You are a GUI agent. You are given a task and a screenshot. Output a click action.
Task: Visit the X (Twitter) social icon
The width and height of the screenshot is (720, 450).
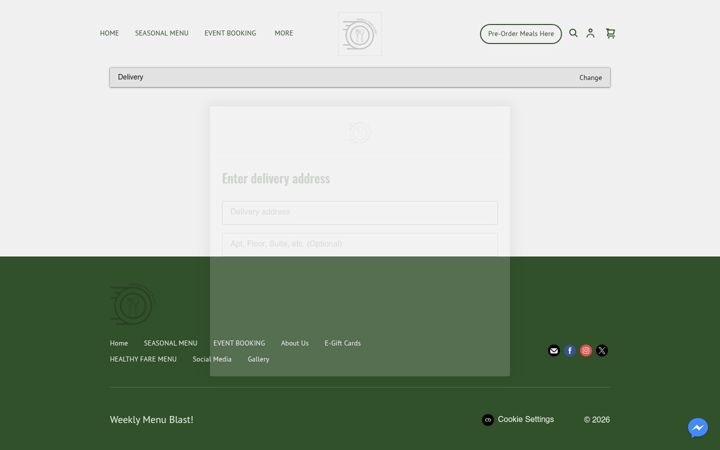[x=602, y=350]
